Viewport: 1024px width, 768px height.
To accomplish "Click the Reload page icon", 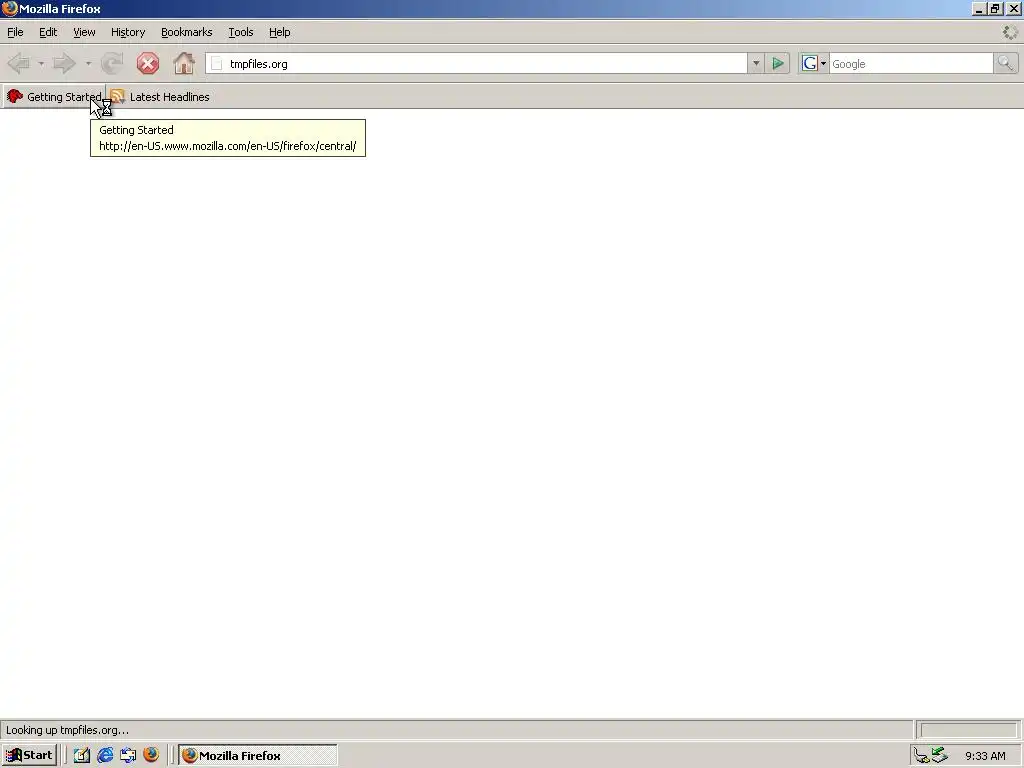I will pos(112,63).
